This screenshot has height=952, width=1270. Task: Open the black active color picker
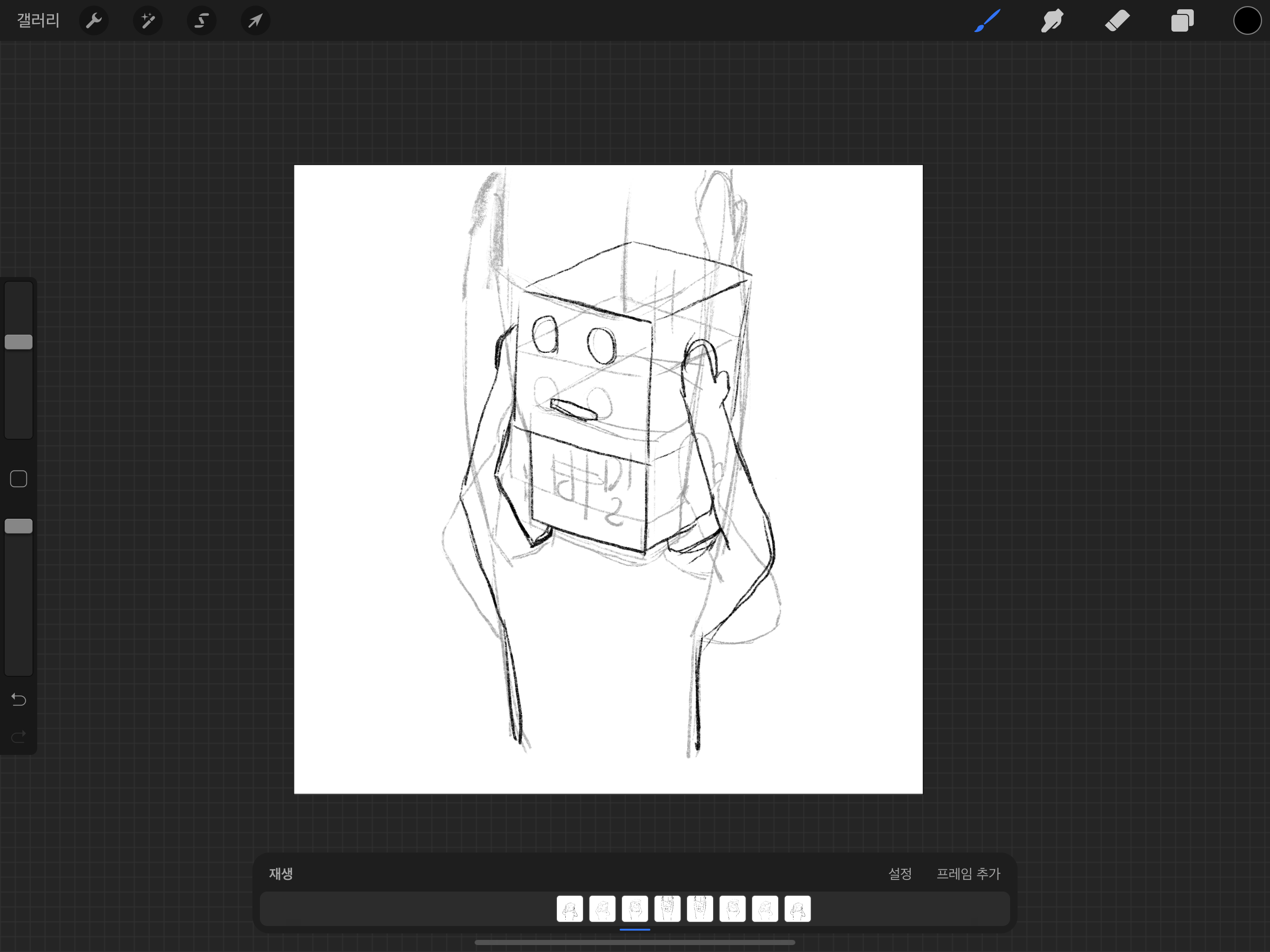point(1247,21)
